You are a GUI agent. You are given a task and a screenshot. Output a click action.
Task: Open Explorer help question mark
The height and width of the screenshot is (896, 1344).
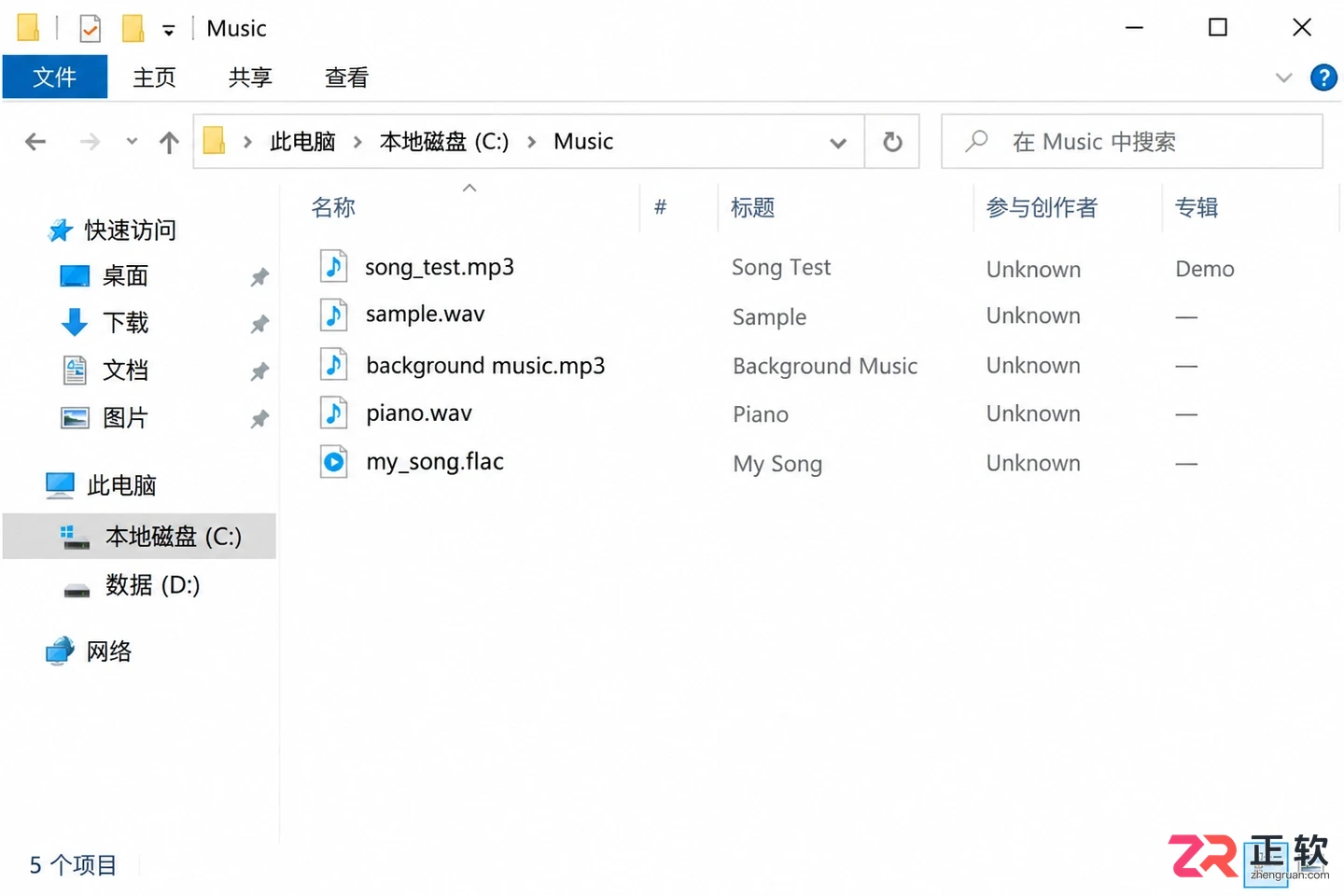point(1323,77)
